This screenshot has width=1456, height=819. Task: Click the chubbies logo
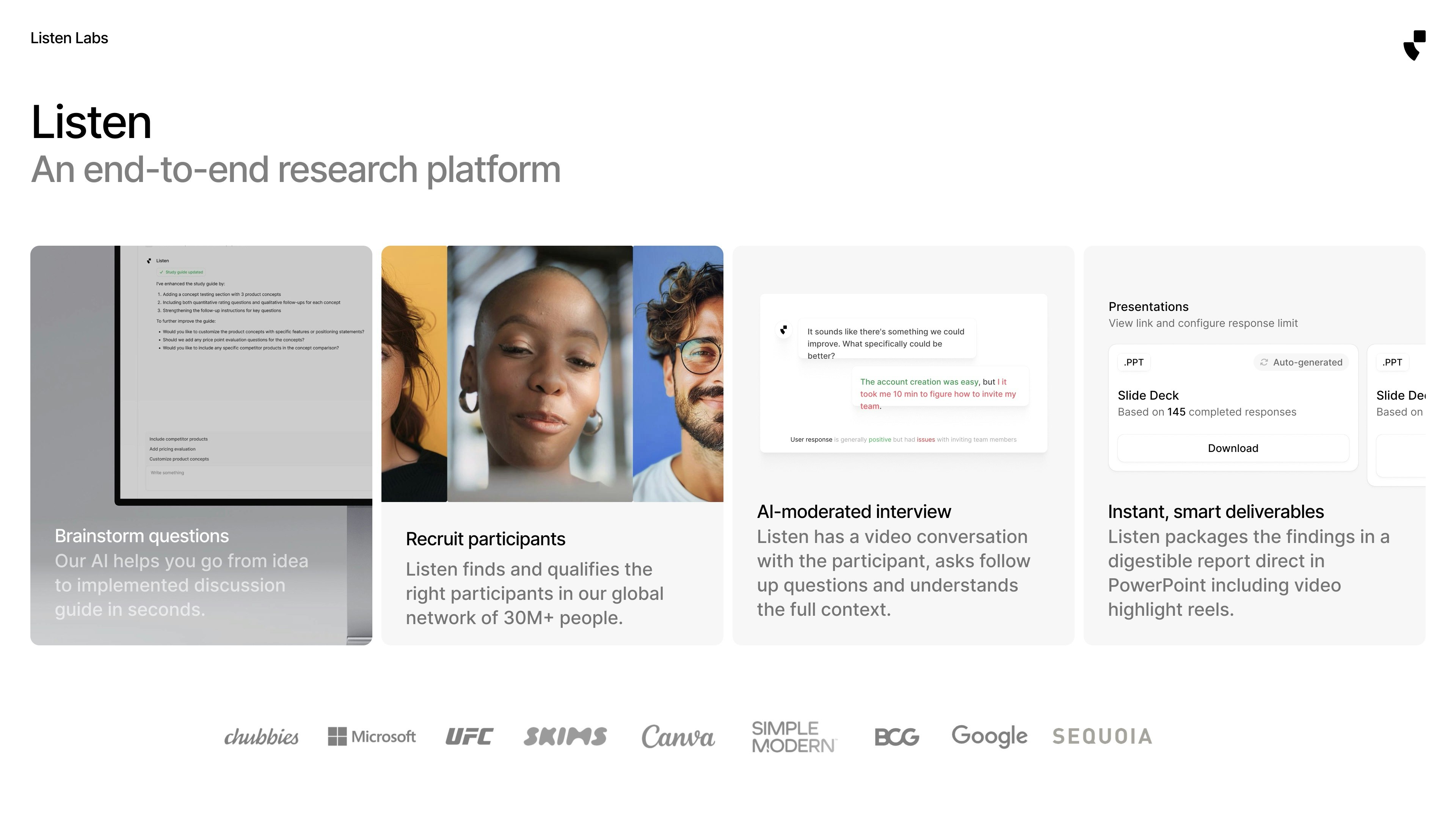pos(261,736)
